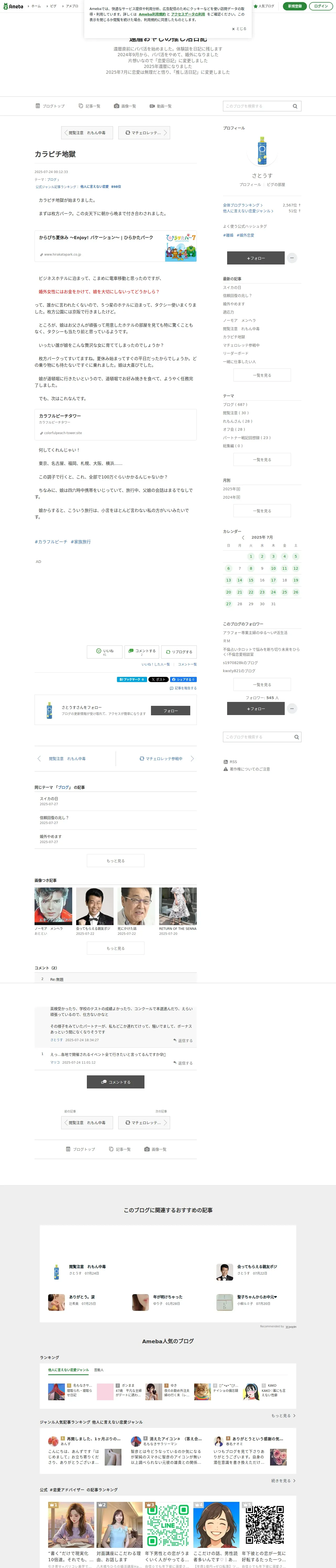Click the いいね smiley button
Viewport: 336px width, 1568px height.
[104, 652]
